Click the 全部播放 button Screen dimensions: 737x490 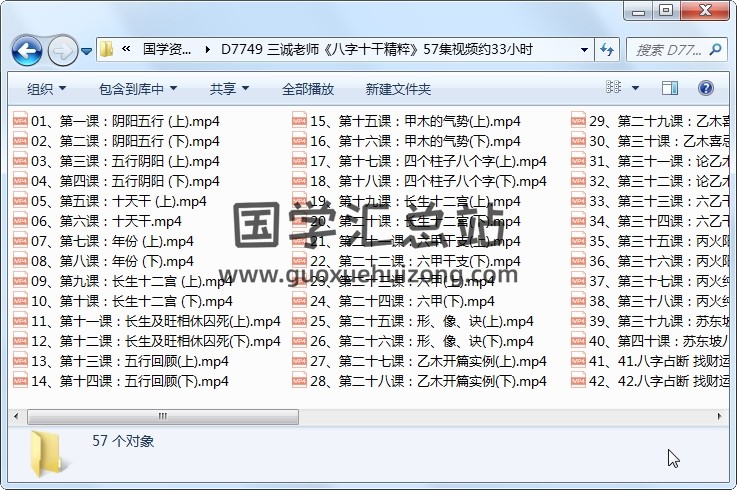(x=308, y=88)
